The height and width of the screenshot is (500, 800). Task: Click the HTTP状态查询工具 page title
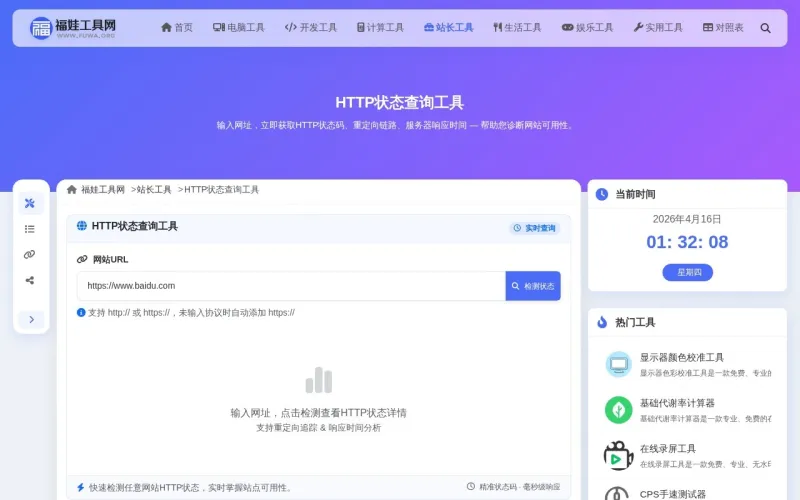tap(399, 103)
